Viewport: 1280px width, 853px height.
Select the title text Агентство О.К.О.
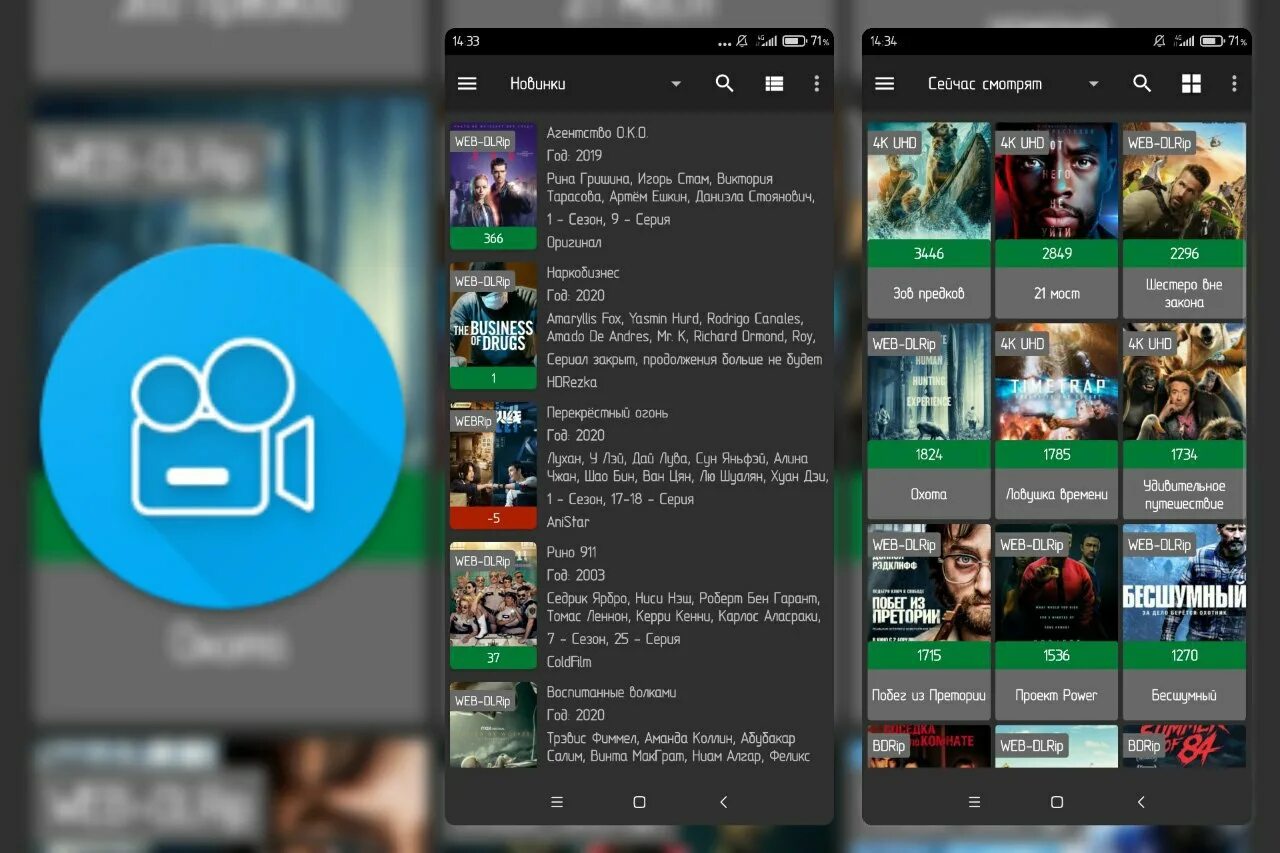click(597, 133)
